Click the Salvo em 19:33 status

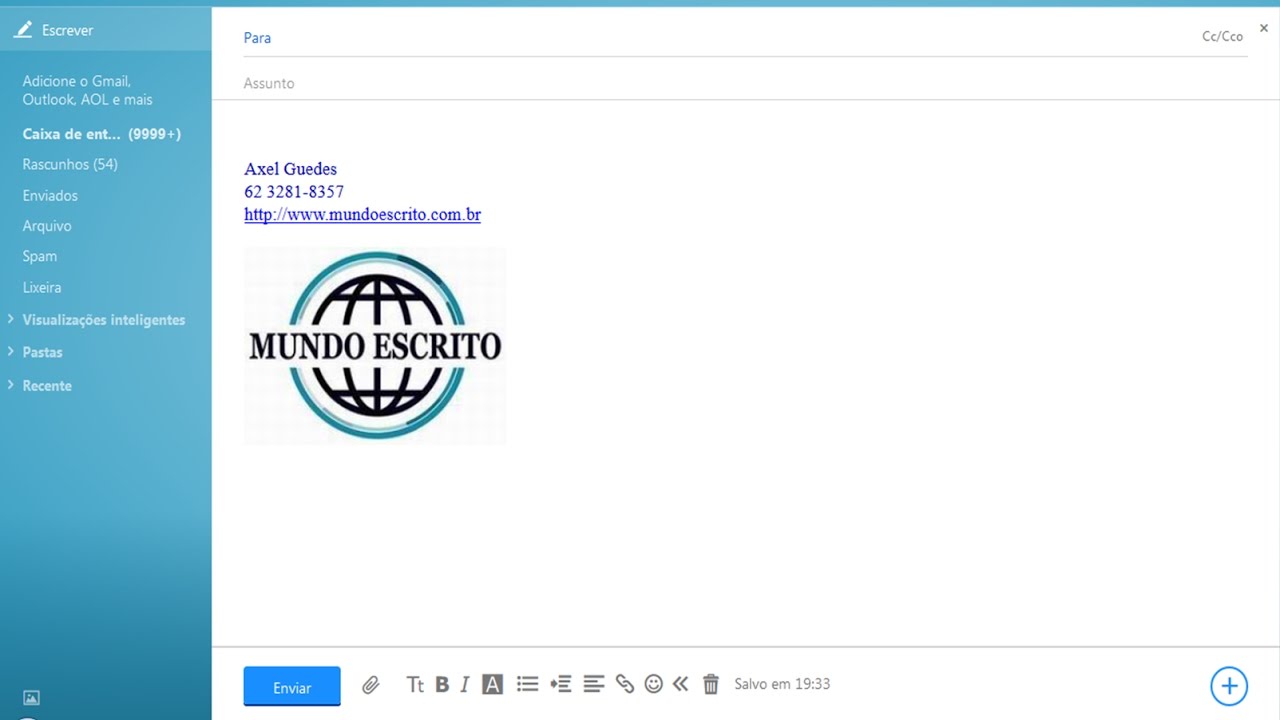pyautogui.click(x=782, y=684)
